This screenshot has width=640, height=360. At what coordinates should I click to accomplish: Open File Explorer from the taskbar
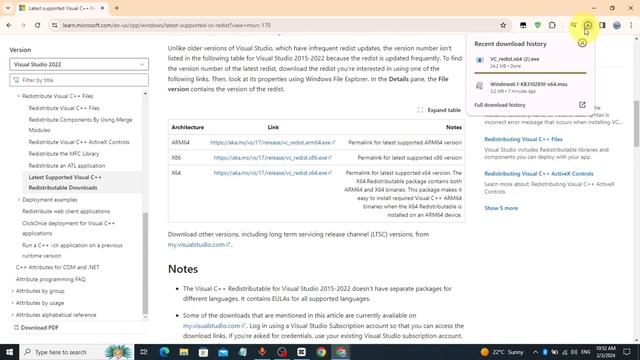tap(184, 352)
